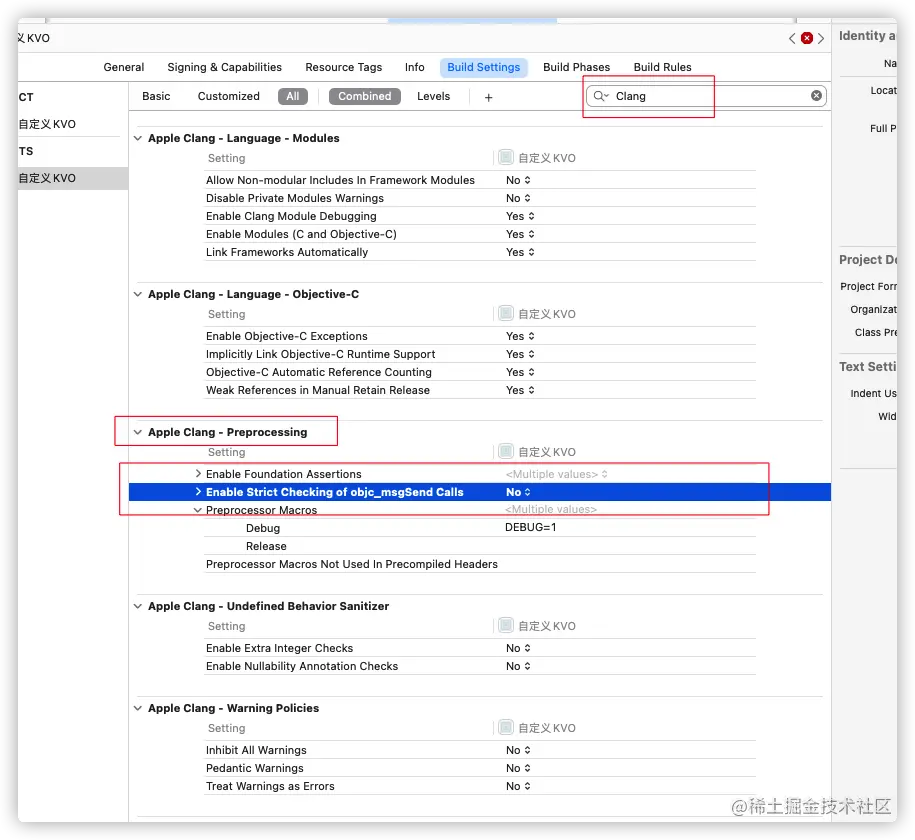Select highlighted 自定义KVO target in sidebar
This screenshot has width=915, height=840.
pos(72,178)
